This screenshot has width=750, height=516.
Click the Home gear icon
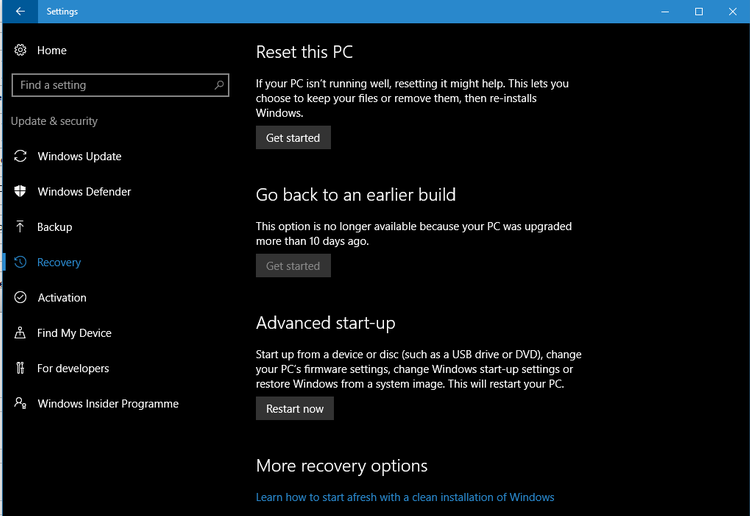20,50
